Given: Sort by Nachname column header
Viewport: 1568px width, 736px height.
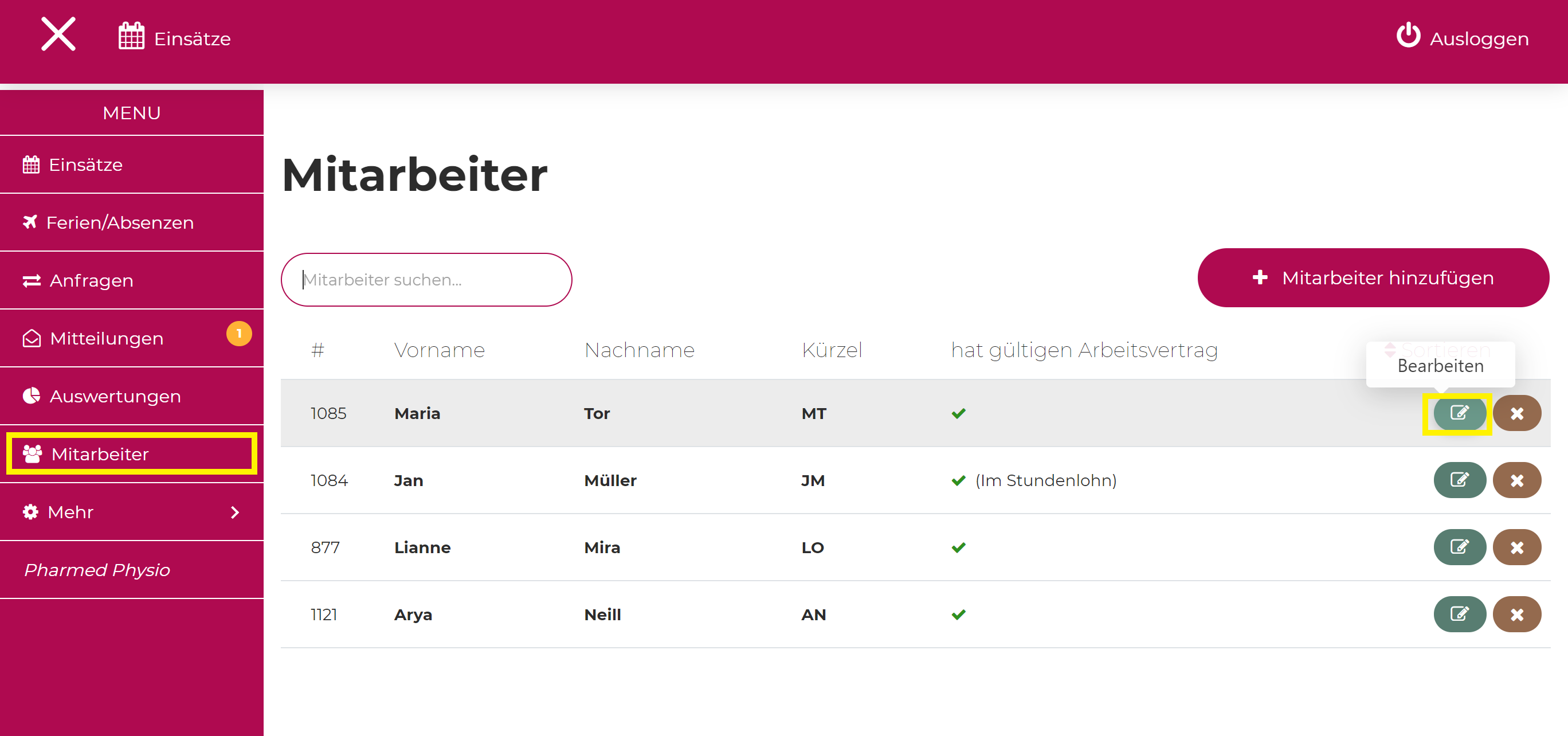Looking at the screenshot, I should click(x=638, y=350).
